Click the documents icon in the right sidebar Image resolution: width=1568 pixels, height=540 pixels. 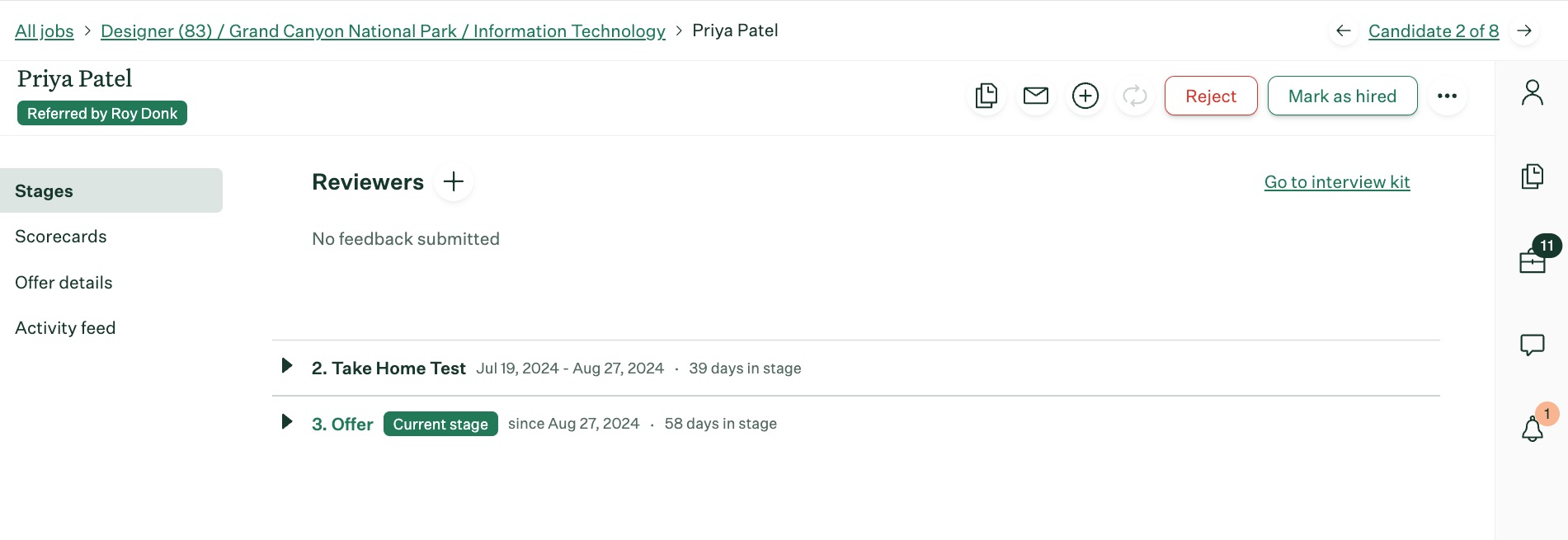click(1533, 176)
